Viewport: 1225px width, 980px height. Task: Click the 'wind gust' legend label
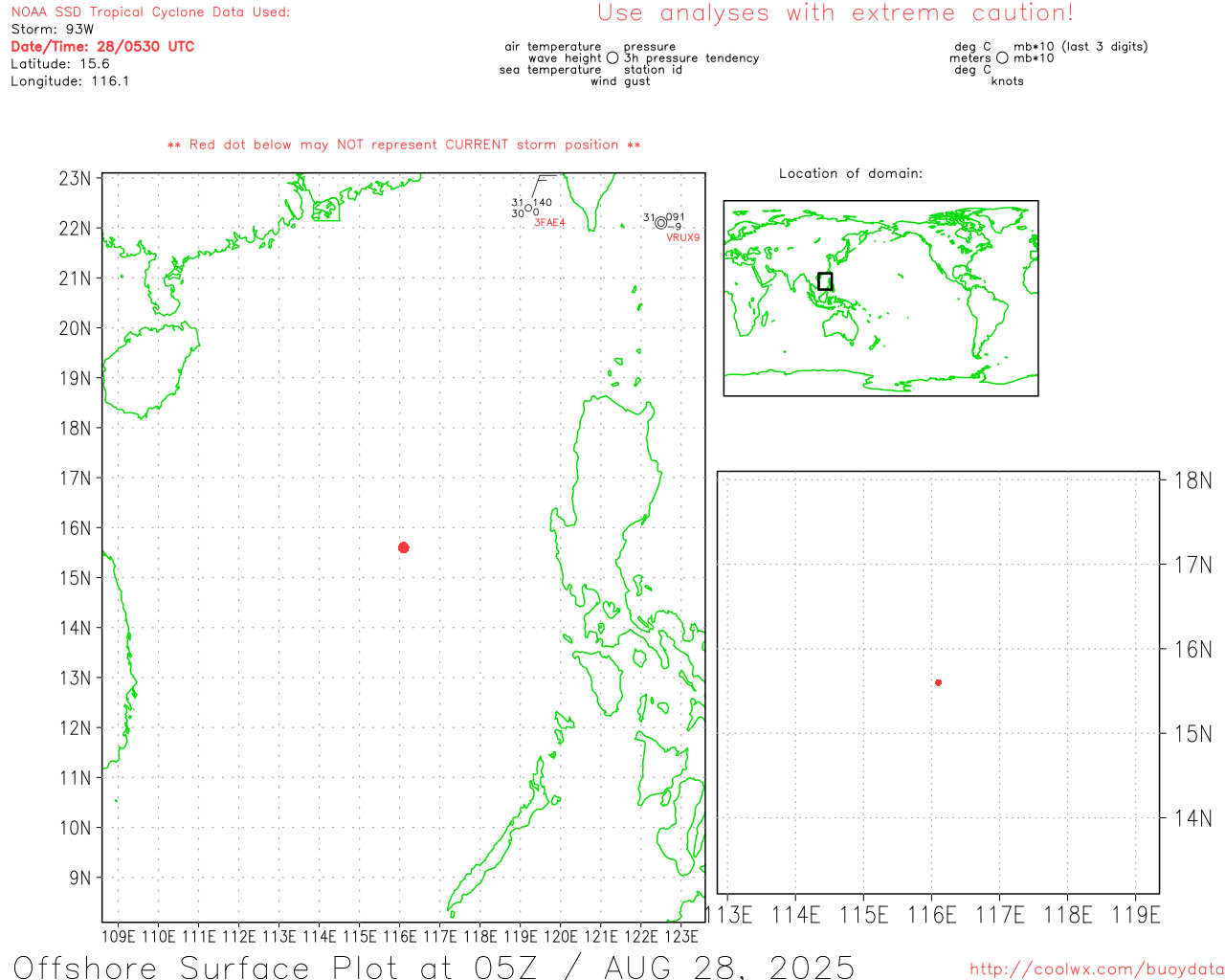click(620, 81)
